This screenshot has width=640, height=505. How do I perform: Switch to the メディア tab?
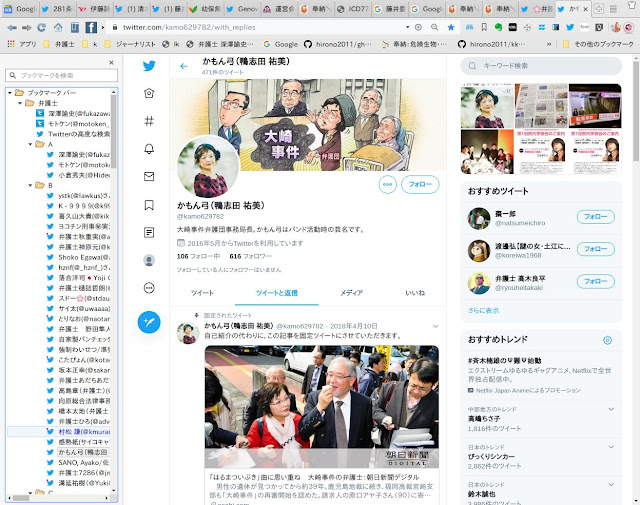point(351,293)
